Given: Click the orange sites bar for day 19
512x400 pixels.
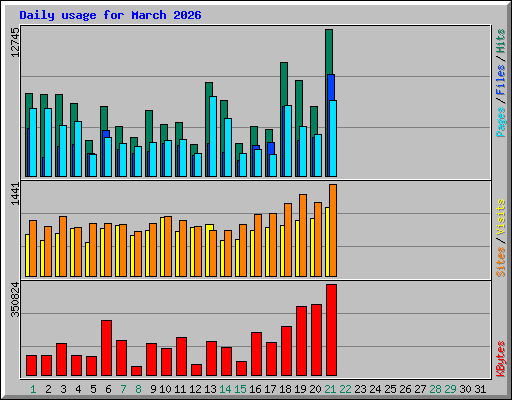Looking at the screenshot, I should tap(303, 235).
